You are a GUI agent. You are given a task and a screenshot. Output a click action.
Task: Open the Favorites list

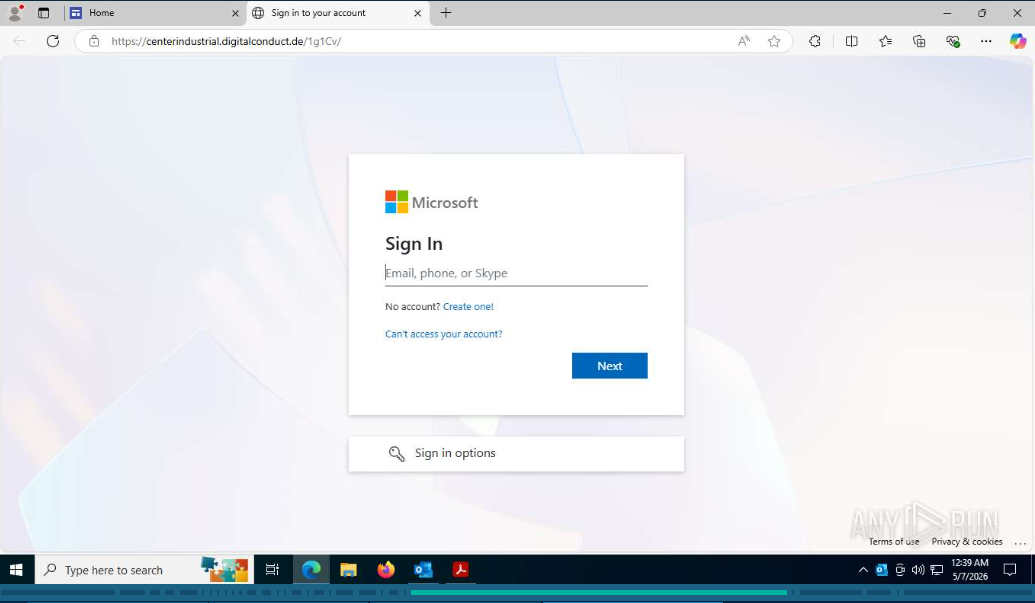885,41
